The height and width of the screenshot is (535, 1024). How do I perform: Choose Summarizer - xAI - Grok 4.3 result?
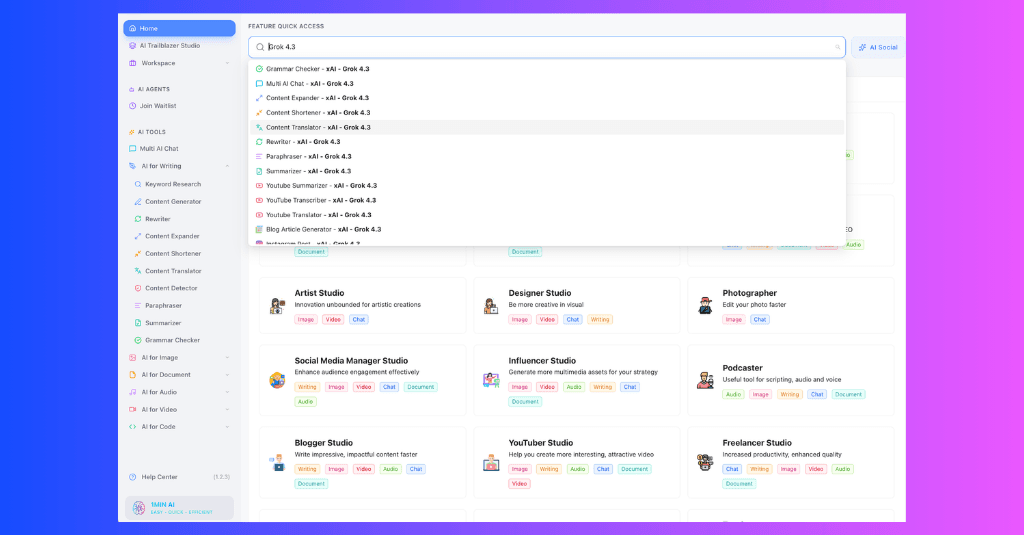547,171
